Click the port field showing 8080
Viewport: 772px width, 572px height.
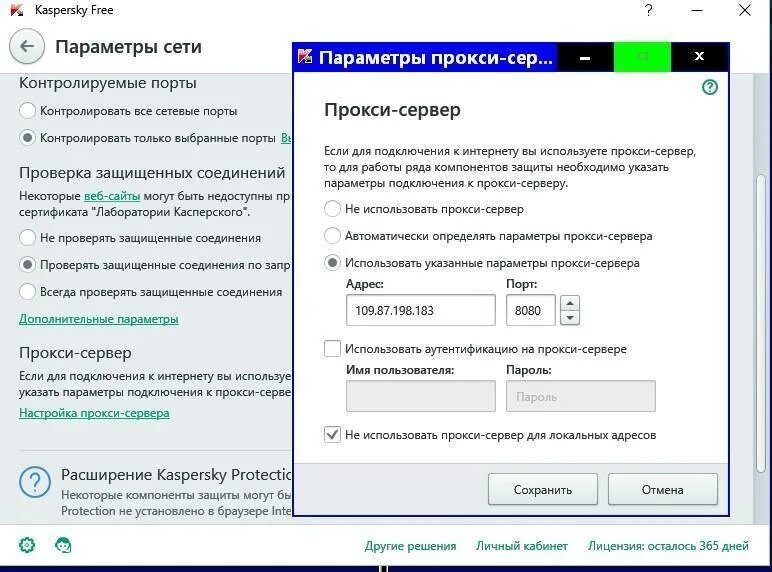click(x=531, y=310)
